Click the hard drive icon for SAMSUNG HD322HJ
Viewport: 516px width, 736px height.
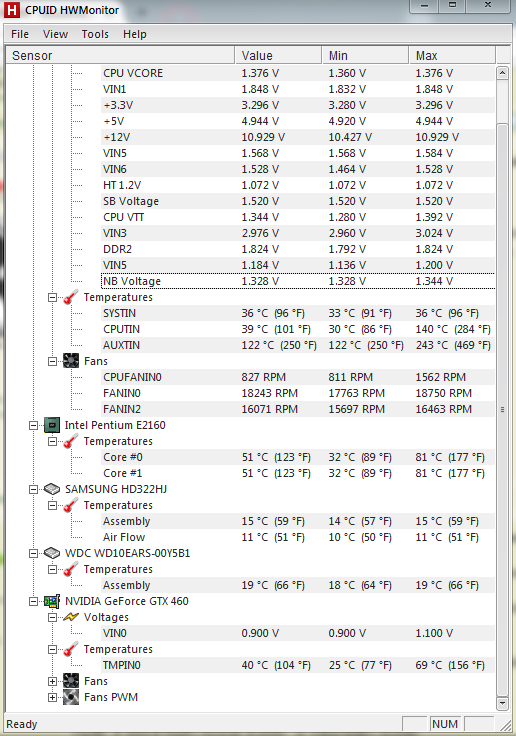(52, 489)
